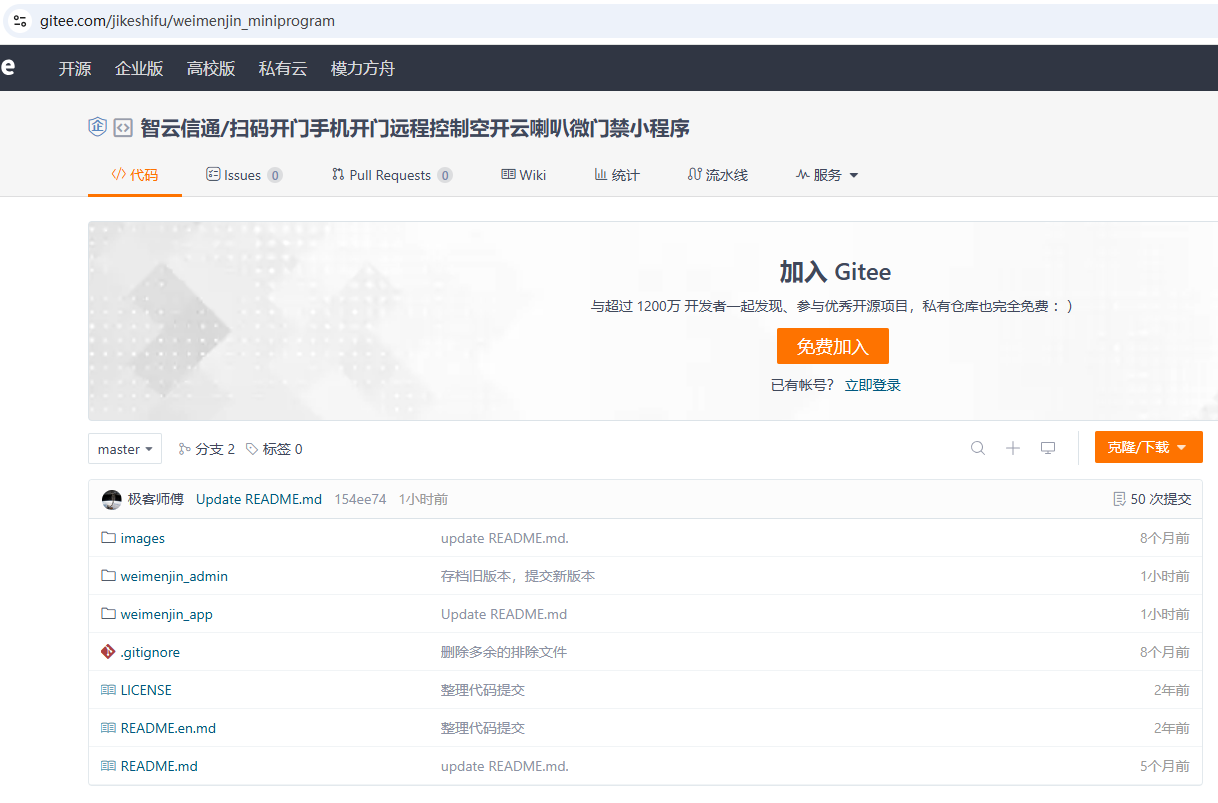Switch to the Issues tab
The width and height of the screenshot is (1218, 803).
pos(244,175)
